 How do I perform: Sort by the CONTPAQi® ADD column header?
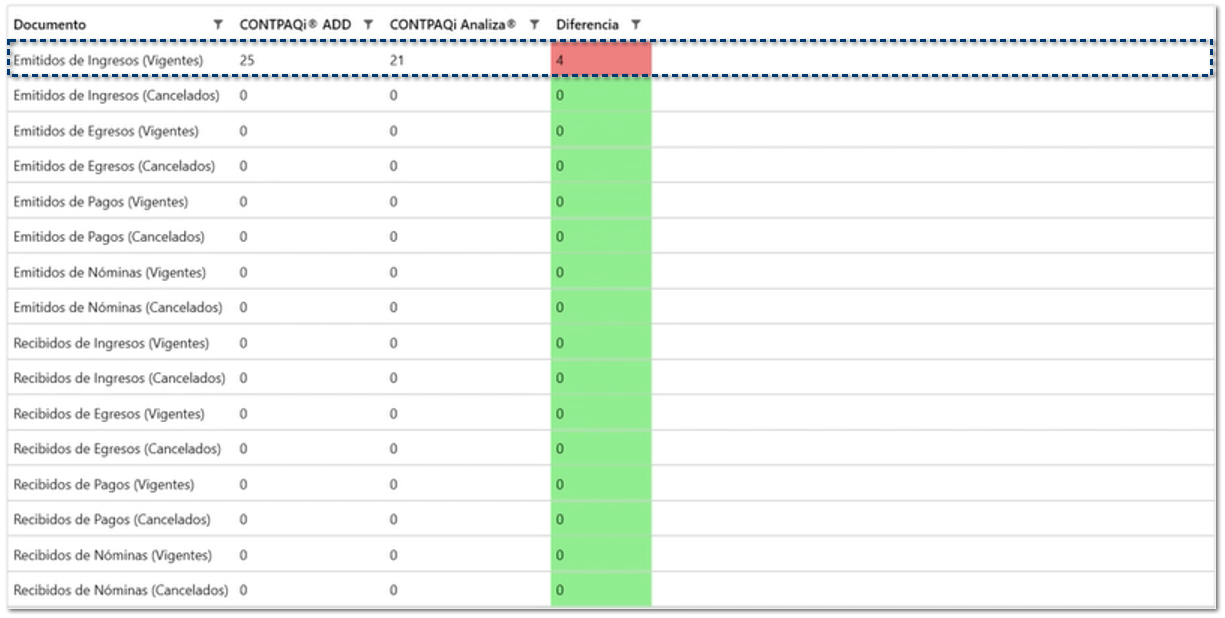(x=295, y=24)
